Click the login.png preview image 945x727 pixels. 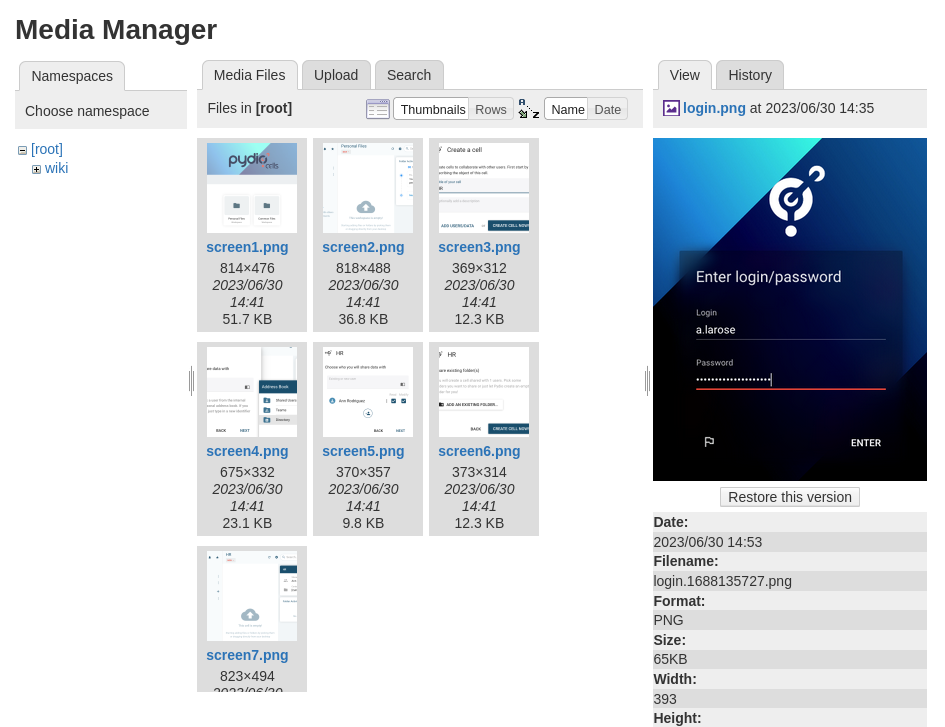pos(790,309)
